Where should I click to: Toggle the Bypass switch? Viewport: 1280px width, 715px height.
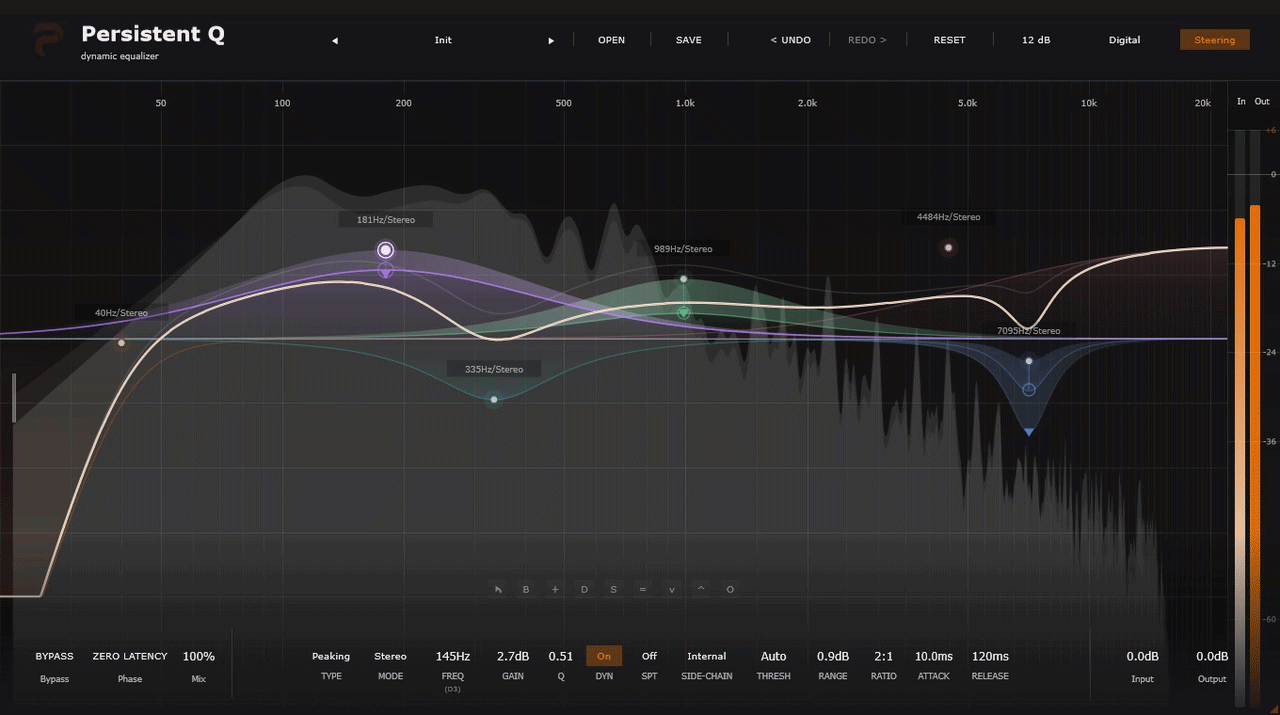[x=54, y=656]
